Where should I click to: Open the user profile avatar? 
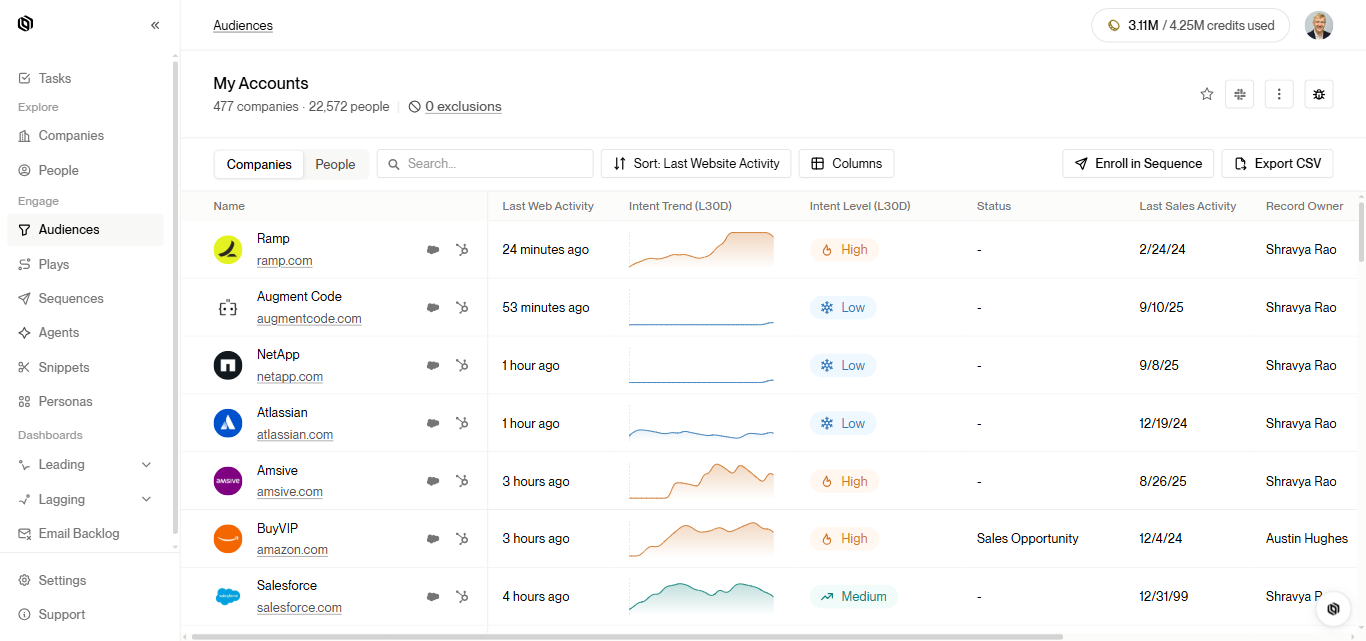[1319, 25]
